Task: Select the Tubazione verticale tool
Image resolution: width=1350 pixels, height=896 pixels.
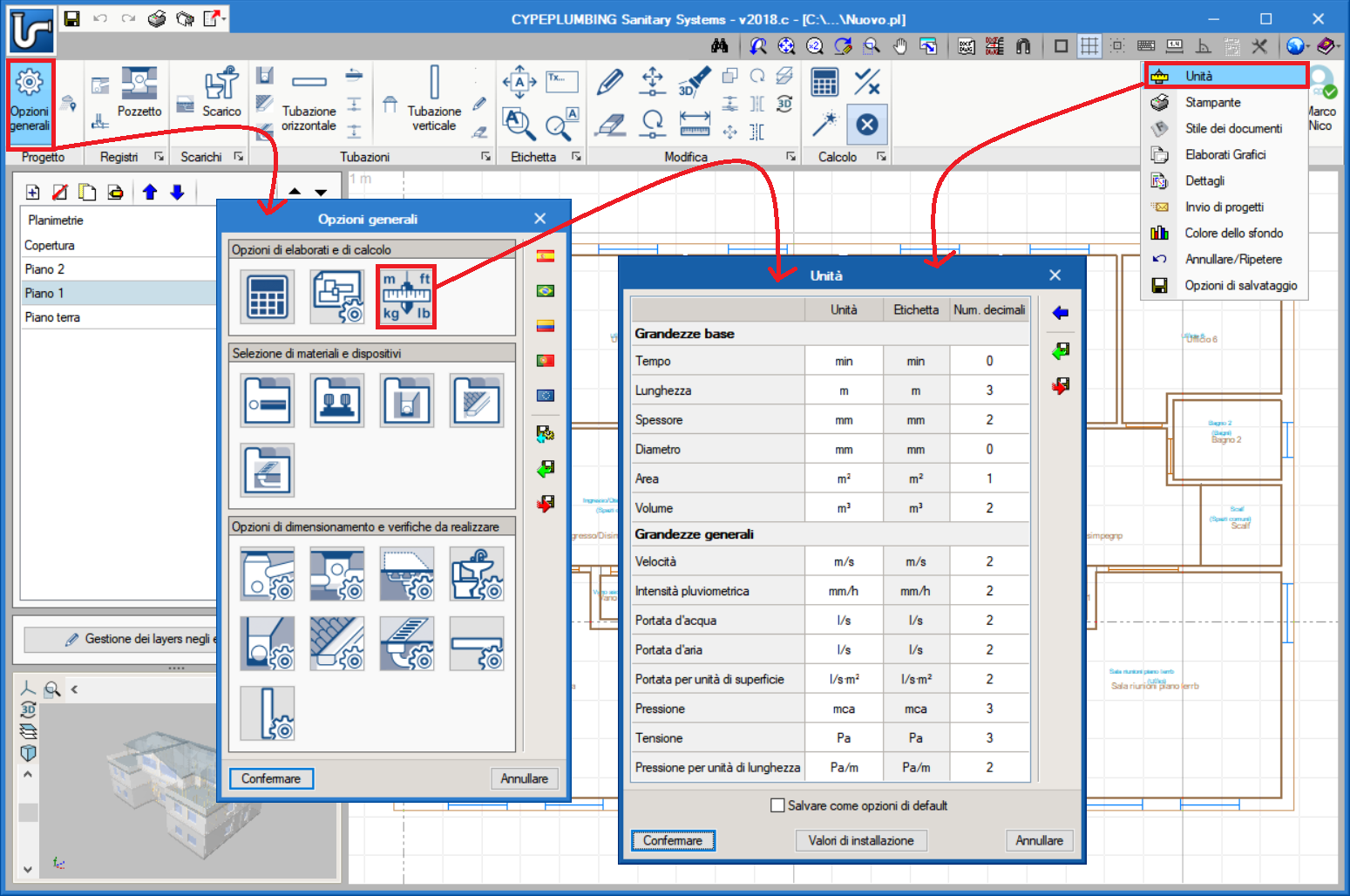Action: click(434, 100)
